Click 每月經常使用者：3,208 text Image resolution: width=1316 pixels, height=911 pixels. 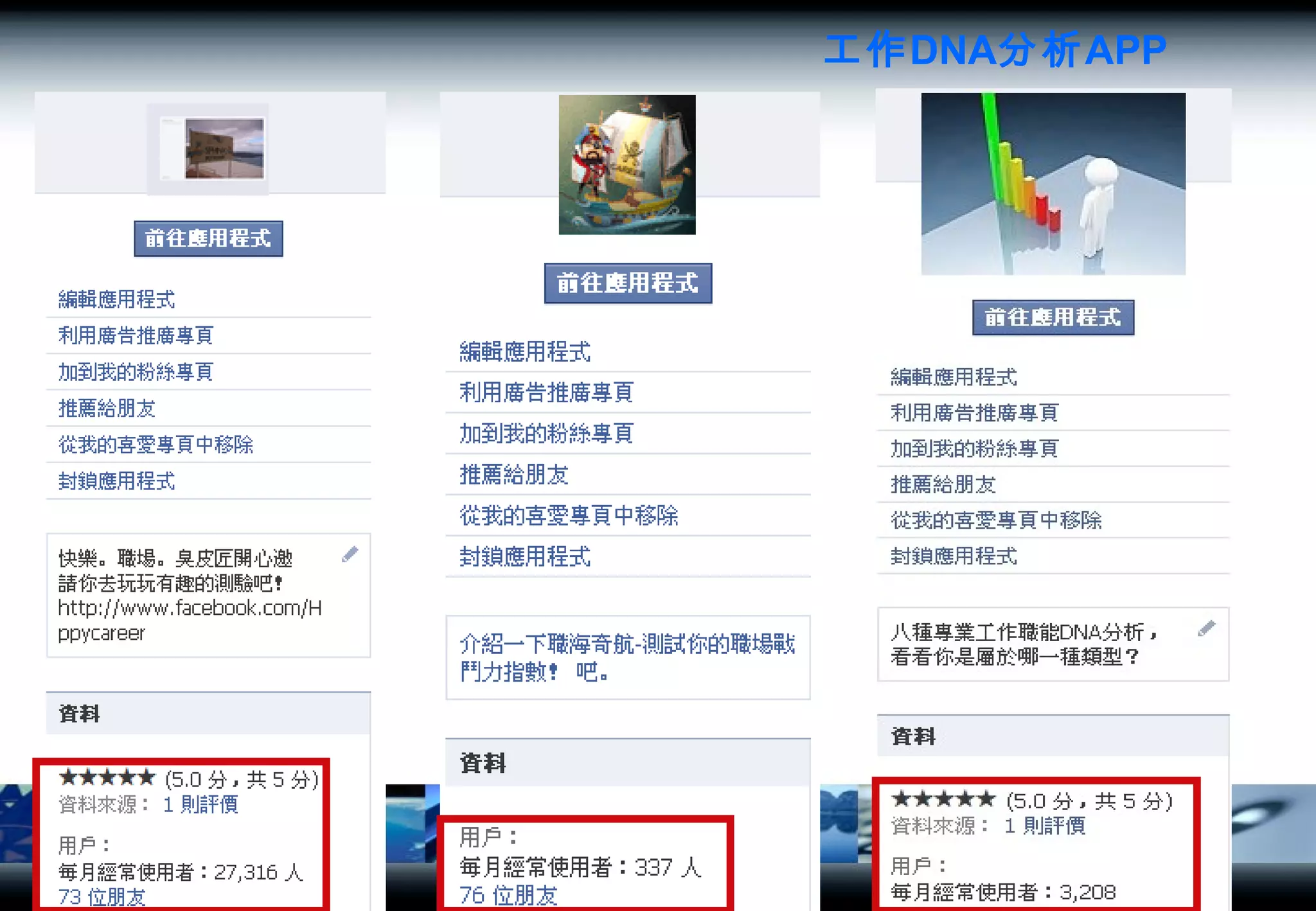point(1003,892)
